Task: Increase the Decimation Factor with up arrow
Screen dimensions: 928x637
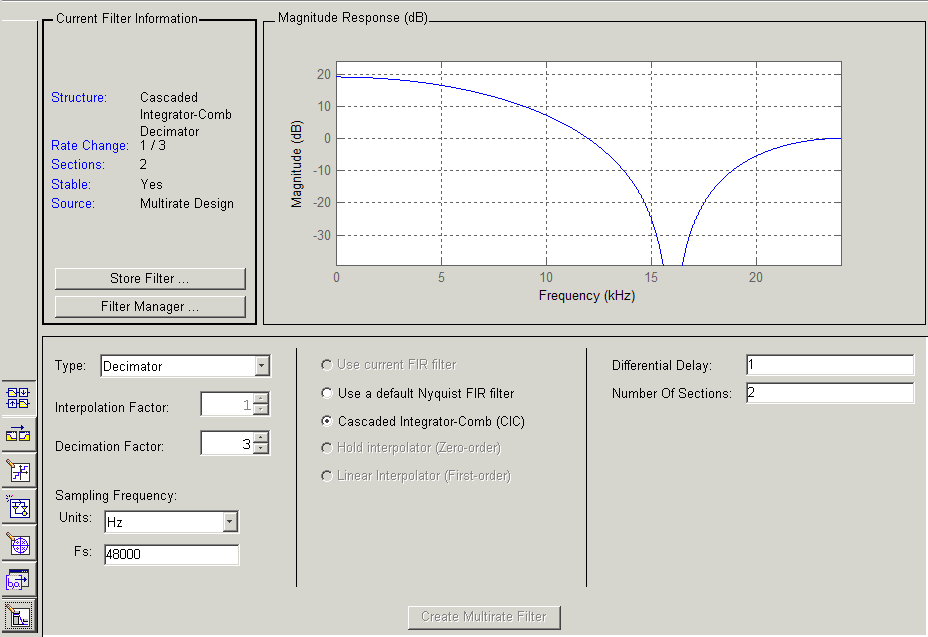Action: tap(261, 437)
